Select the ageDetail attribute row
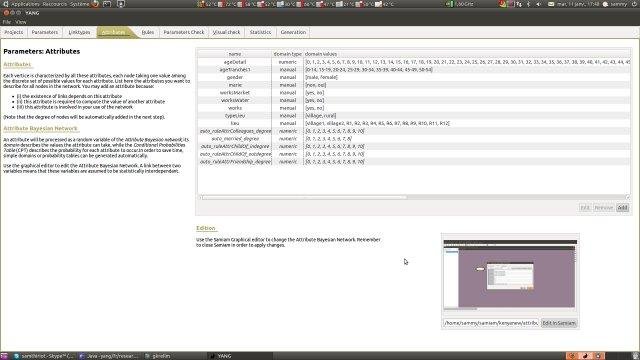Image resolution: width=640 pixels, height=360 pixels. tap(414, 62)
